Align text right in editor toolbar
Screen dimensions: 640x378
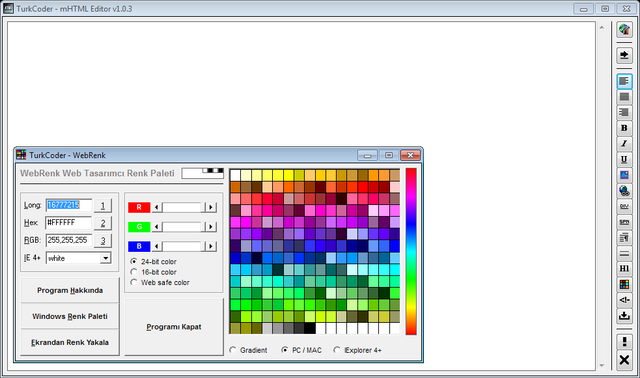(x=624, y=112)
